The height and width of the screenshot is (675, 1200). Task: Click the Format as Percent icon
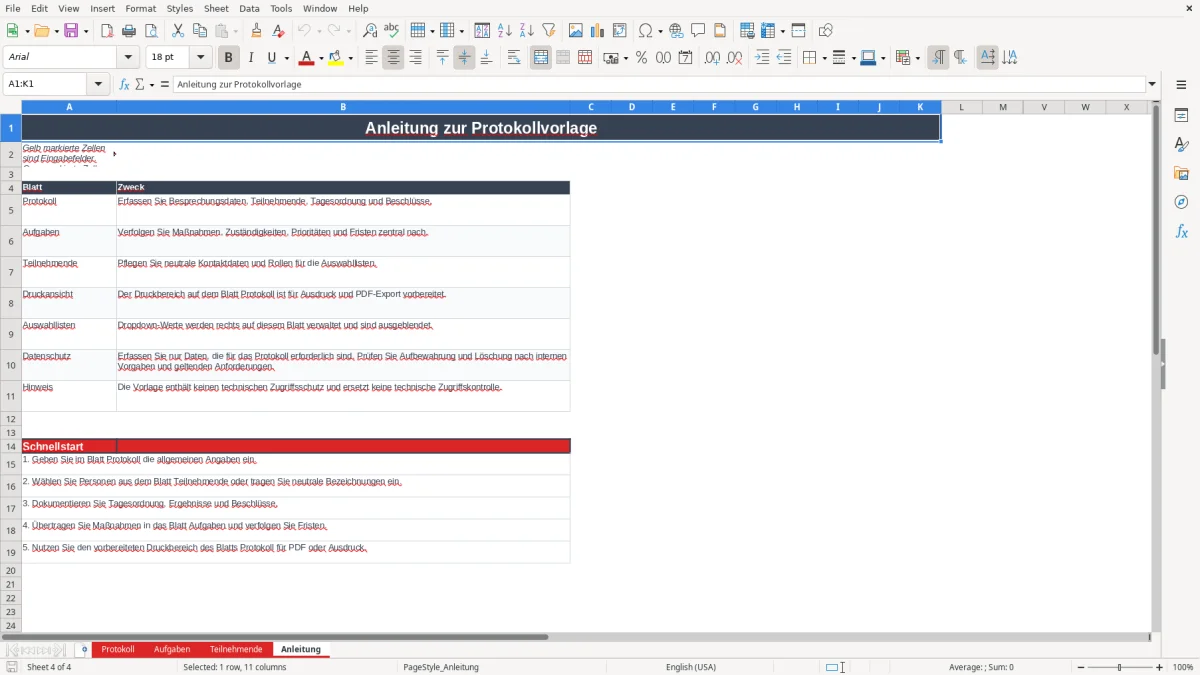point(641,58)
